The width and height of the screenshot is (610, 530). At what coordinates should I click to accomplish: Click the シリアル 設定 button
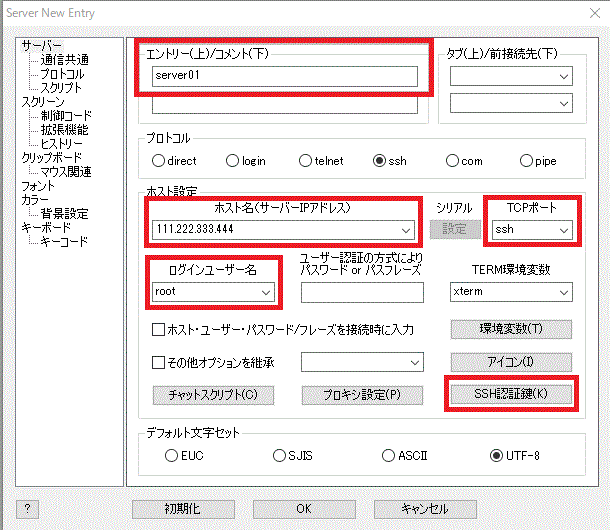click(455, 229)
